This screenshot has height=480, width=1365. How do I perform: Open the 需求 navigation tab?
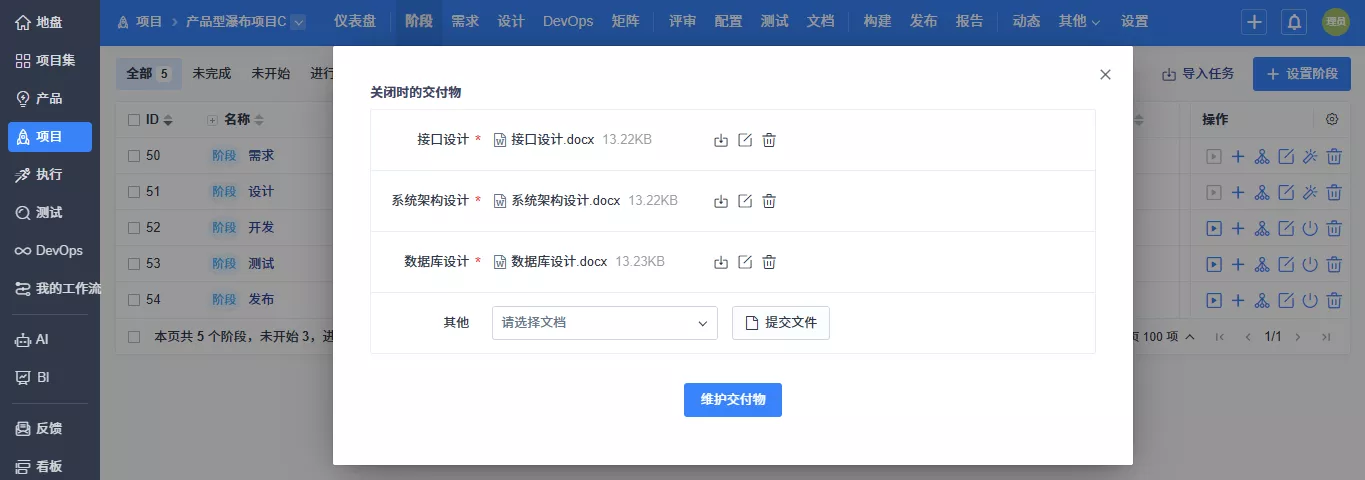point(465,22)
